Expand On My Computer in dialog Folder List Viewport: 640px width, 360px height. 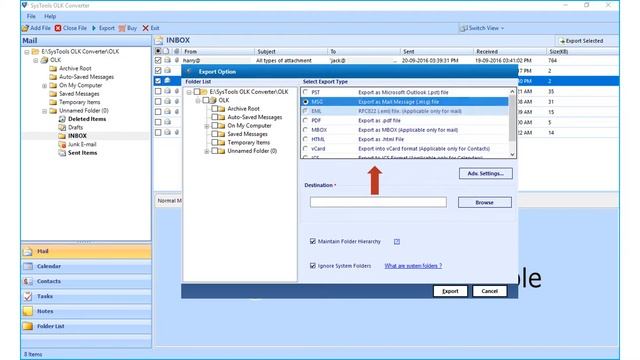pyautogui.click(x=207, y=126)
